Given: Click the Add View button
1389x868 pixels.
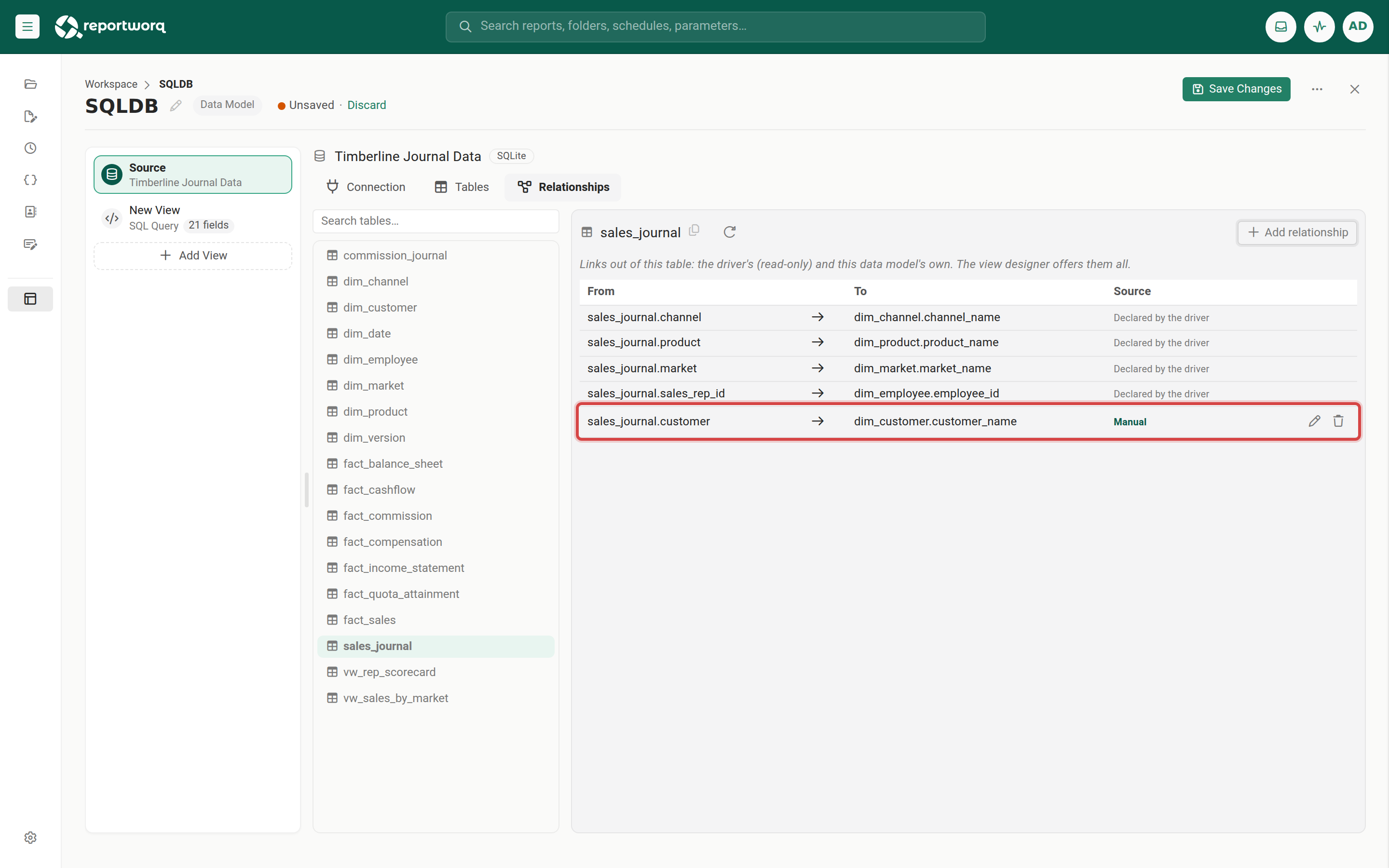Looking at the screenshot, I should click(x=193, y=256).
